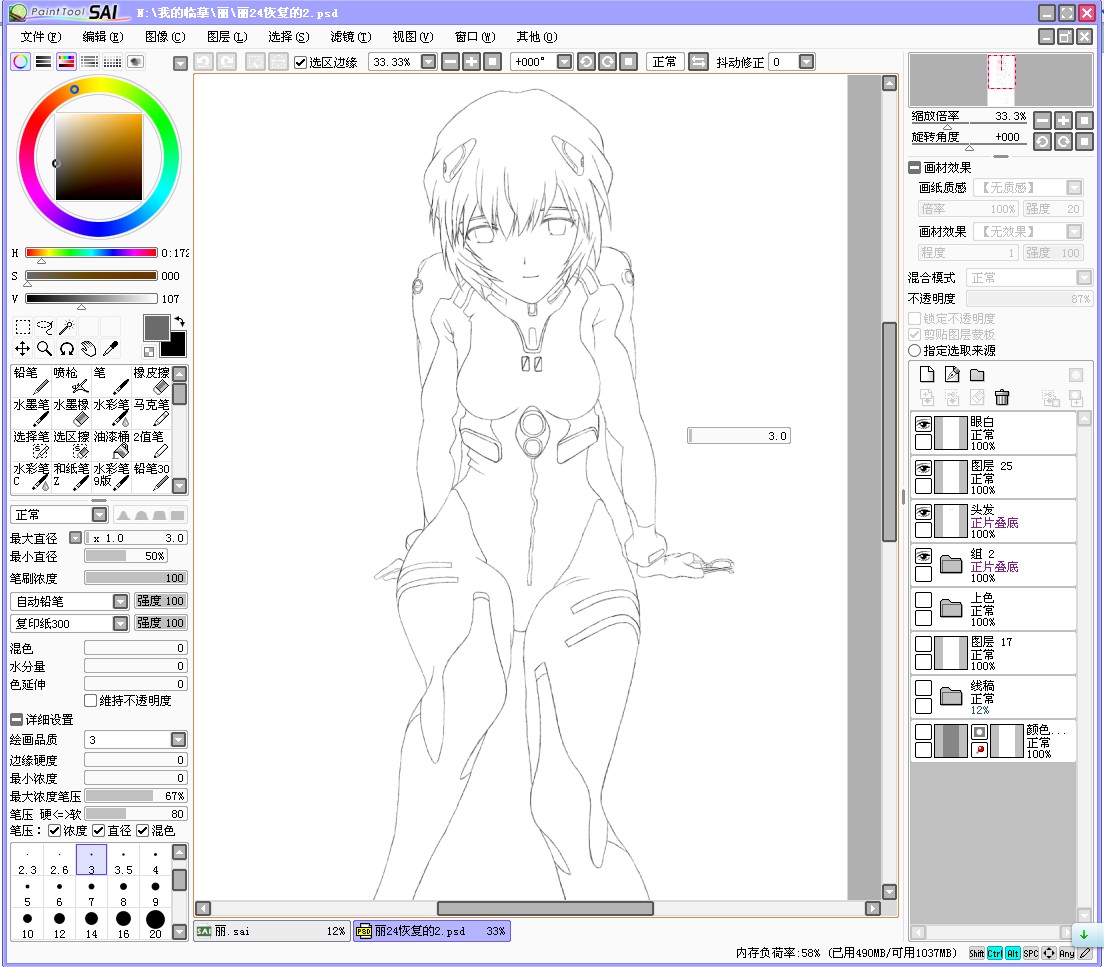Viewport: 1104px width, 967px height.
Task: Open the 复印纸300 texture dropdown
Action: (120, 623)
